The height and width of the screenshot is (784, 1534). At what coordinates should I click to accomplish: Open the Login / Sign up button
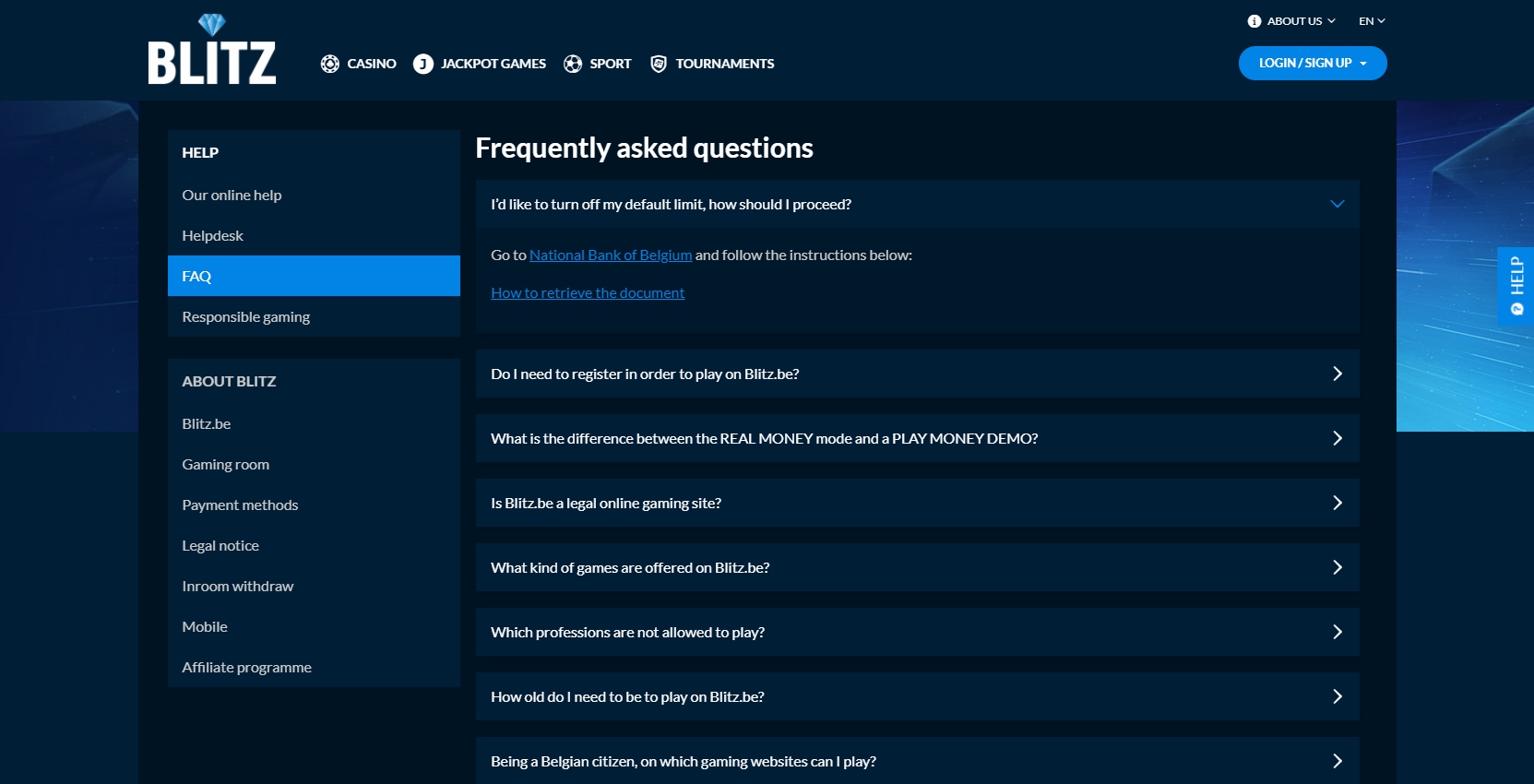point(1313,63)
